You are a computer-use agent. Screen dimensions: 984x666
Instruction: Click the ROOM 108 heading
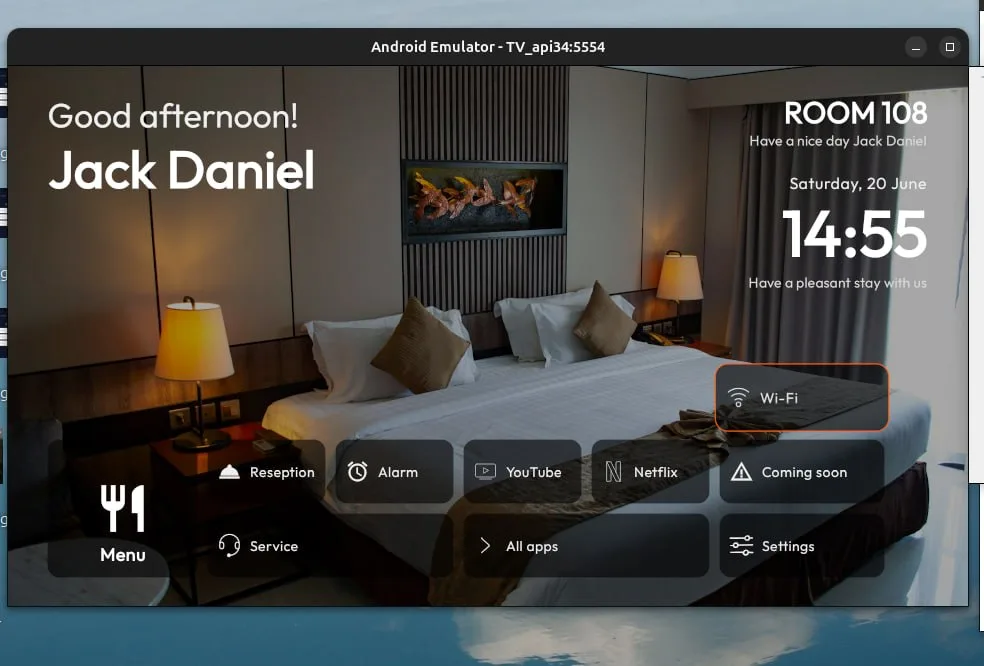pos(855,113)
